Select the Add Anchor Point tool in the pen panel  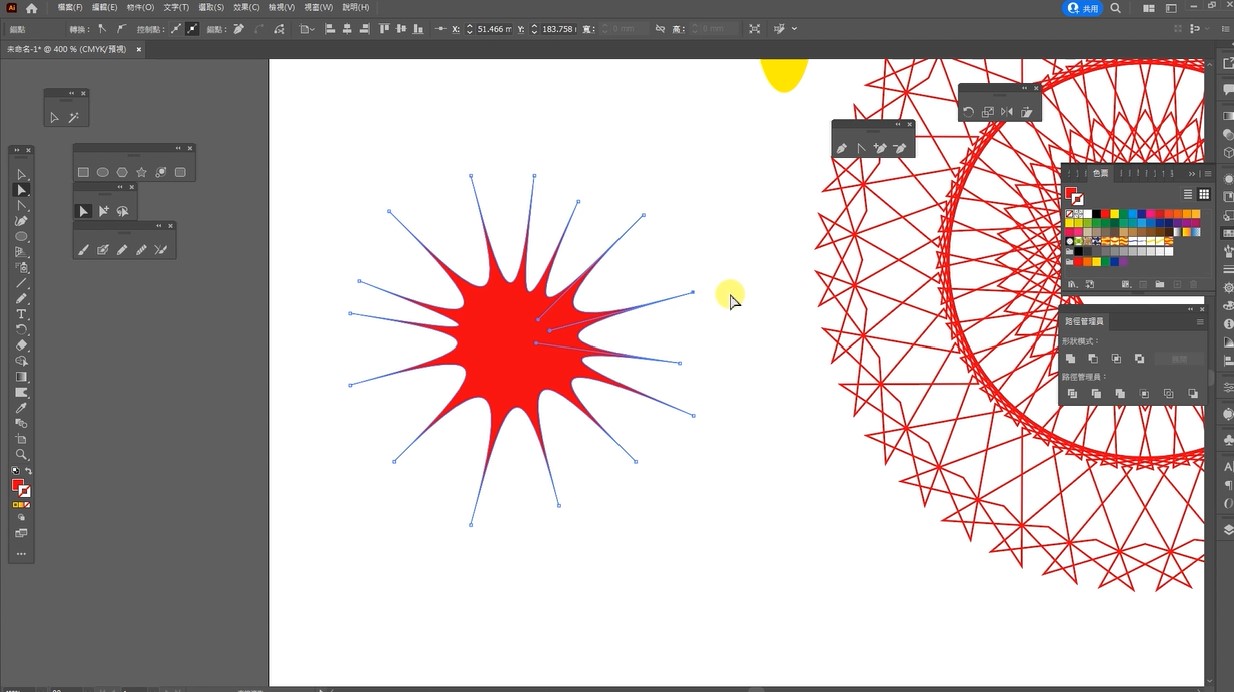(x=880, y=148)
